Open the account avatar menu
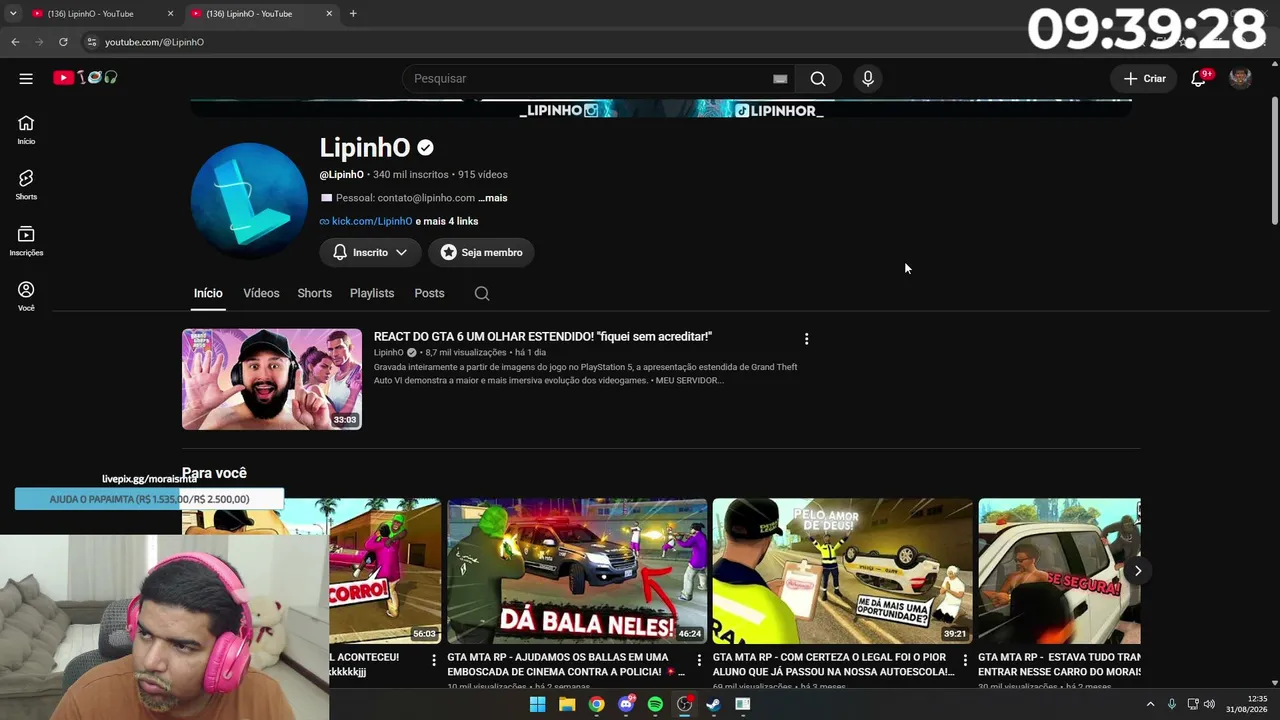 (1240, 78)
